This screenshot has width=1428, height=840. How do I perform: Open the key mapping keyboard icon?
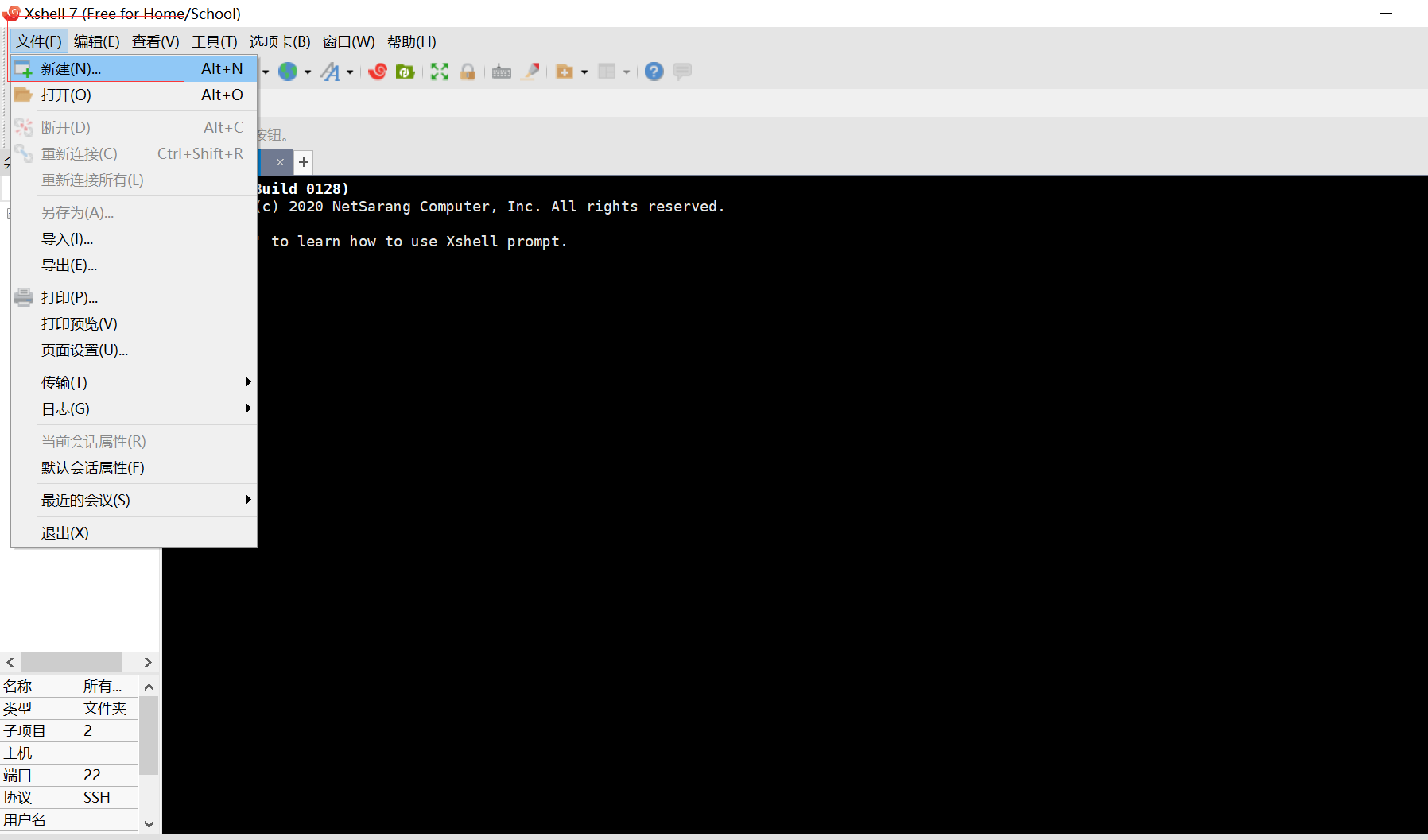502,72
